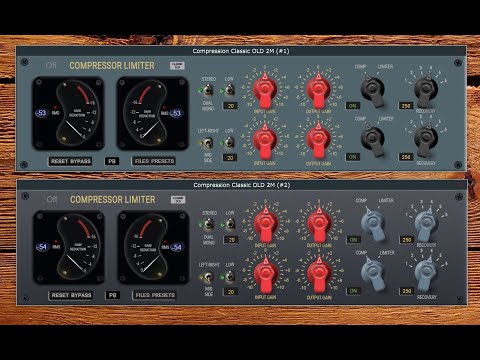Open FILES PRESETS in compressor #1
The width and height of the screenshot is (480, 360).
click(x=154, y=161)
